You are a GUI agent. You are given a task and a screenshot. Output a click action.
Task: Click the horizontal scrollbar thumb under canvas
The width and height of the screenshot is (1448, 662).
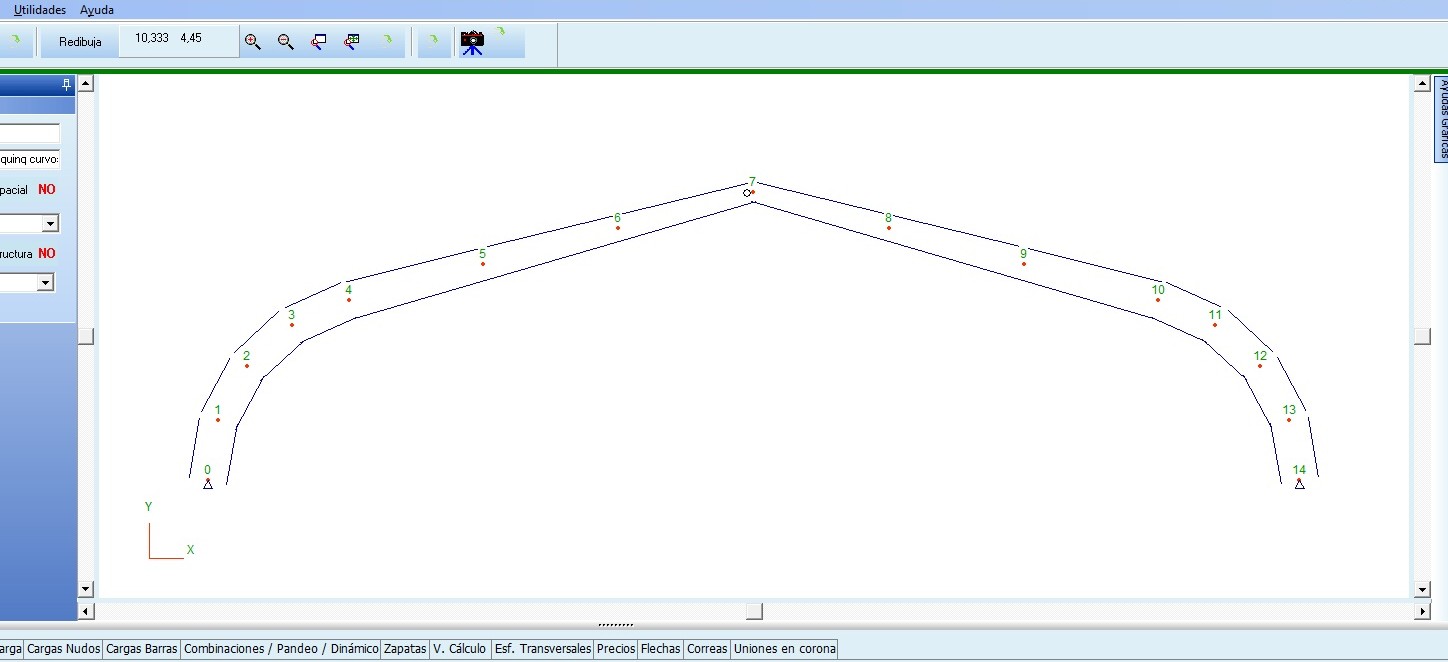[x=754, y=611]
